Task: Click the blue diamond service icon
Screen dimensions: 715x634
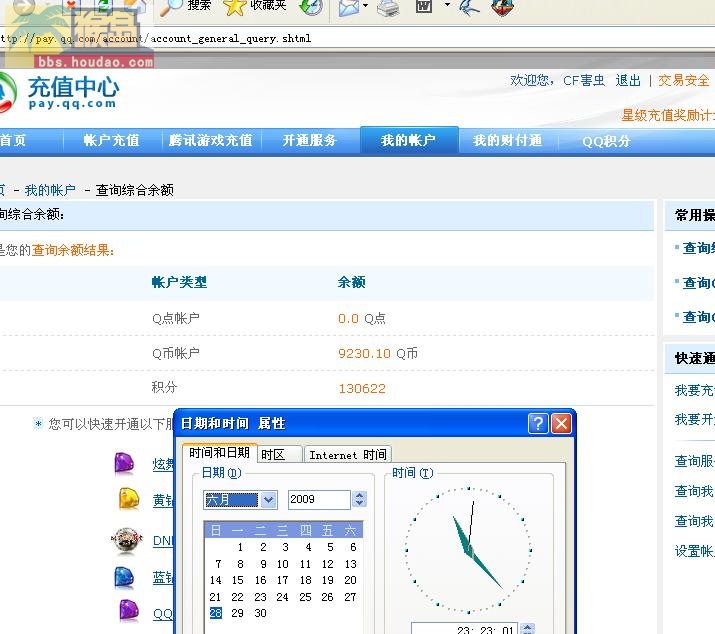Action: pos(124,577)
